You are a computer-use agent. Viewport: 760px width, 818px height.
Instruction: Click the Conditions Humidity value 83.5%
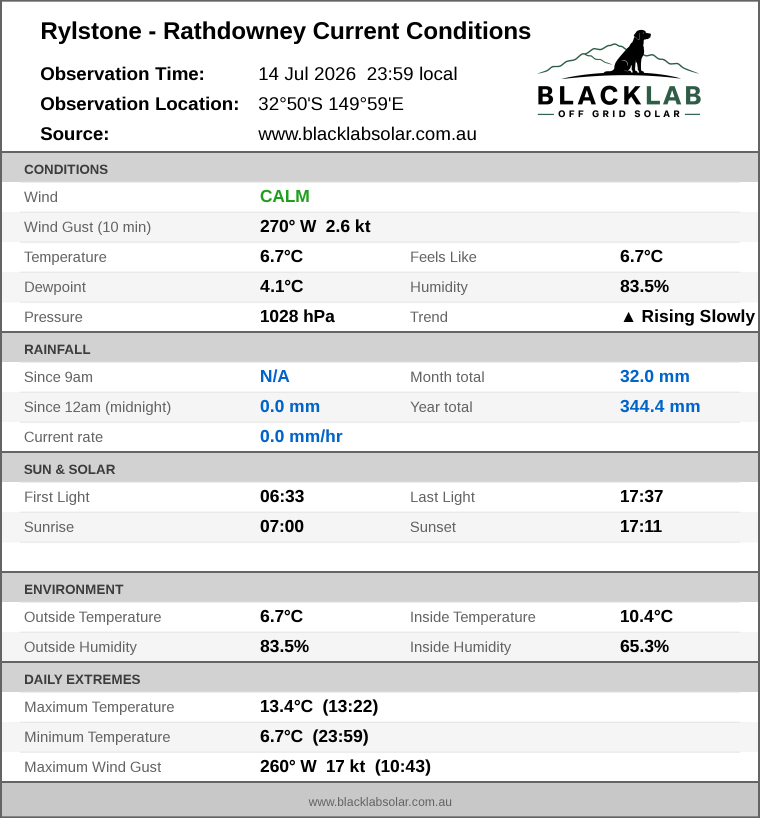click(x=644, y=286)
